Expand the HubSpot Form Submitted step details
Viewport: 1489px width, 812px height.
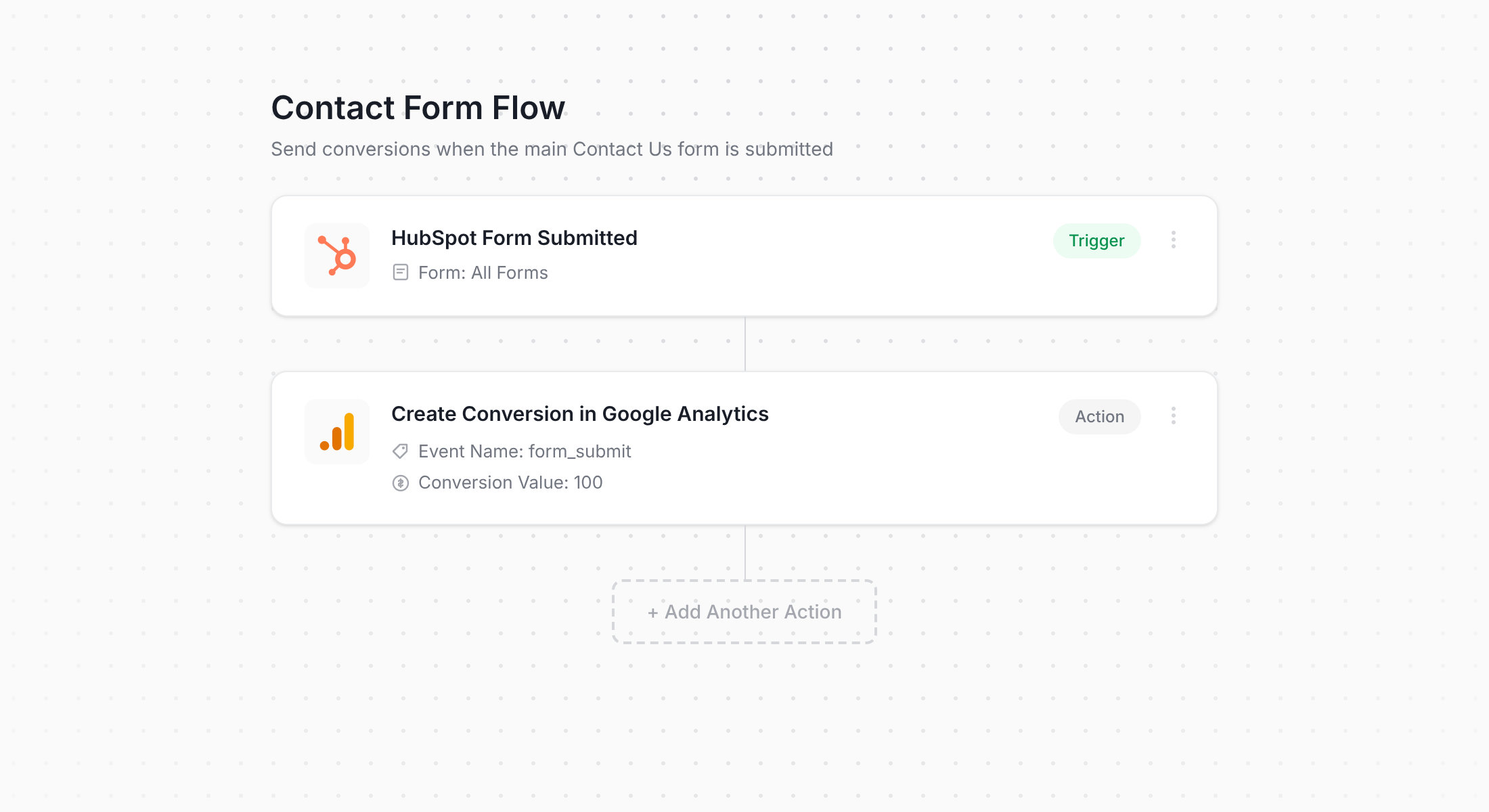click(x=514, y=238)
